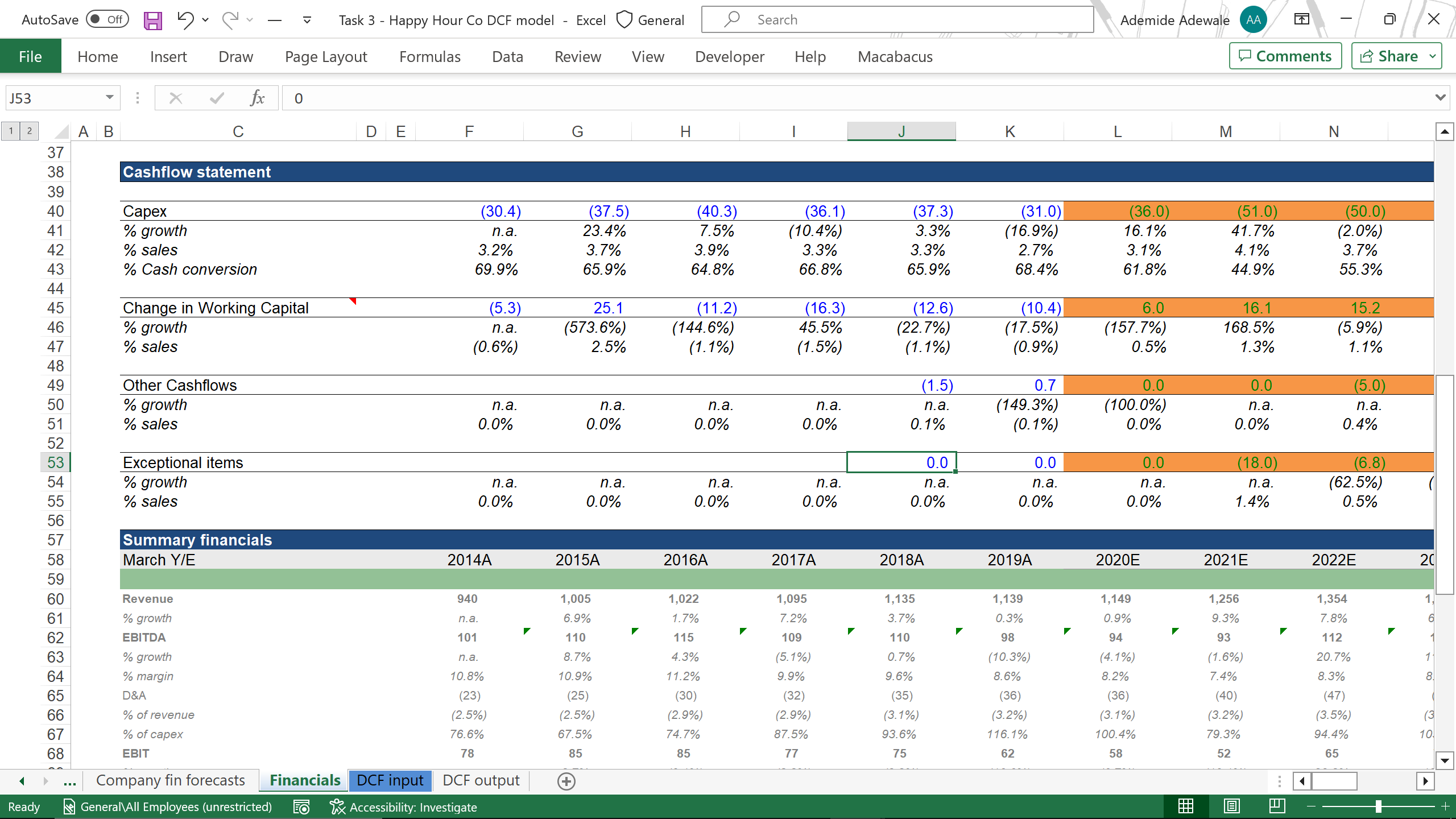Collapse to outline level 1
Viewport: 1456px width, 819px height.
tap(11, 131)
